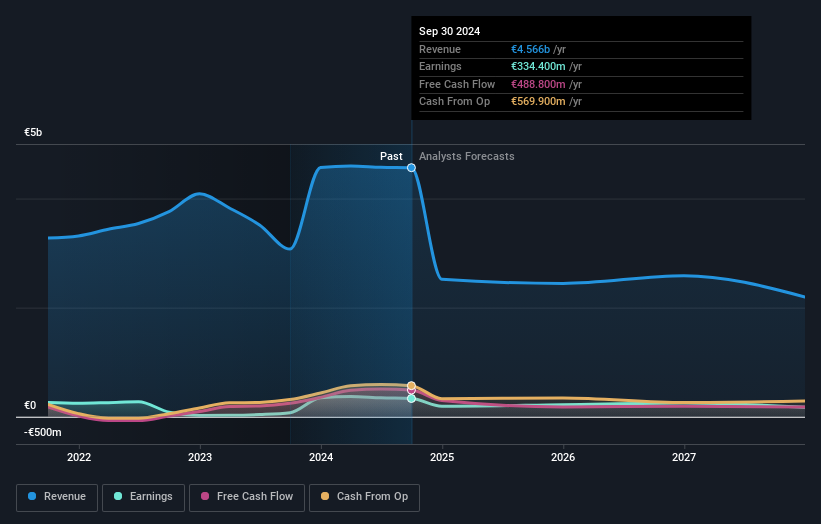The image size is (821, 524).
Task: Toggle the Free Cash Flow legend series
Action: click(247, 497)
